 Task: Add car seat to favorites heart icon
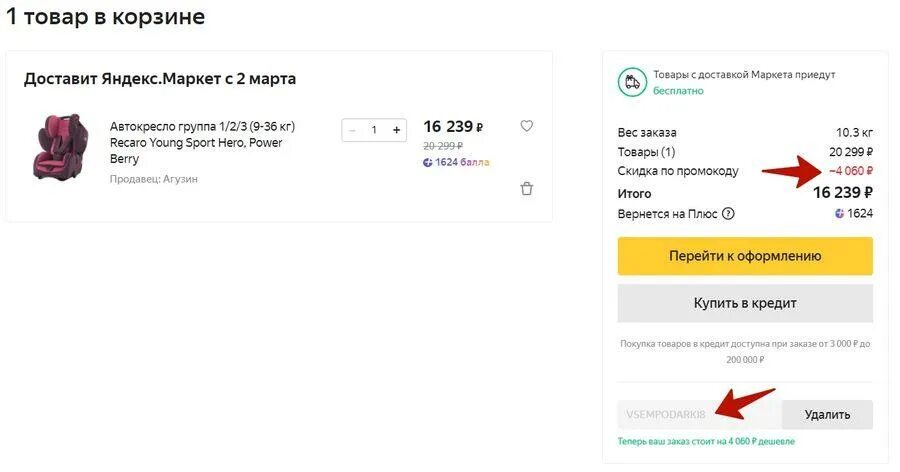[527, 126]
